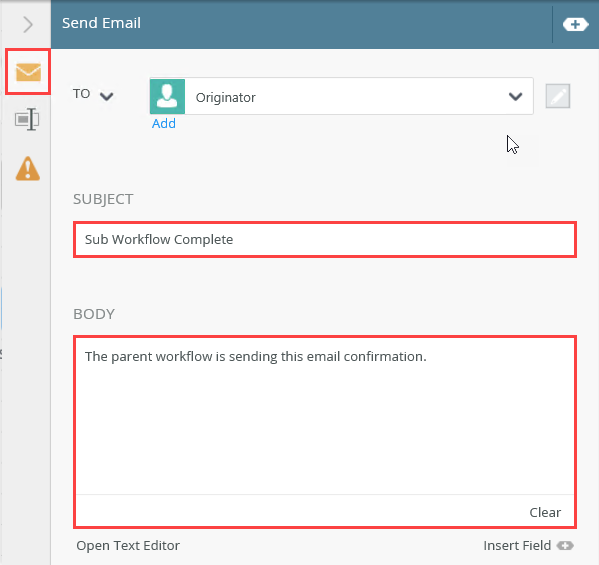Image resolution: width=599 pixels, height=565 pixels.
Task: Click the BODY label
Action: [x=94, y=314]
